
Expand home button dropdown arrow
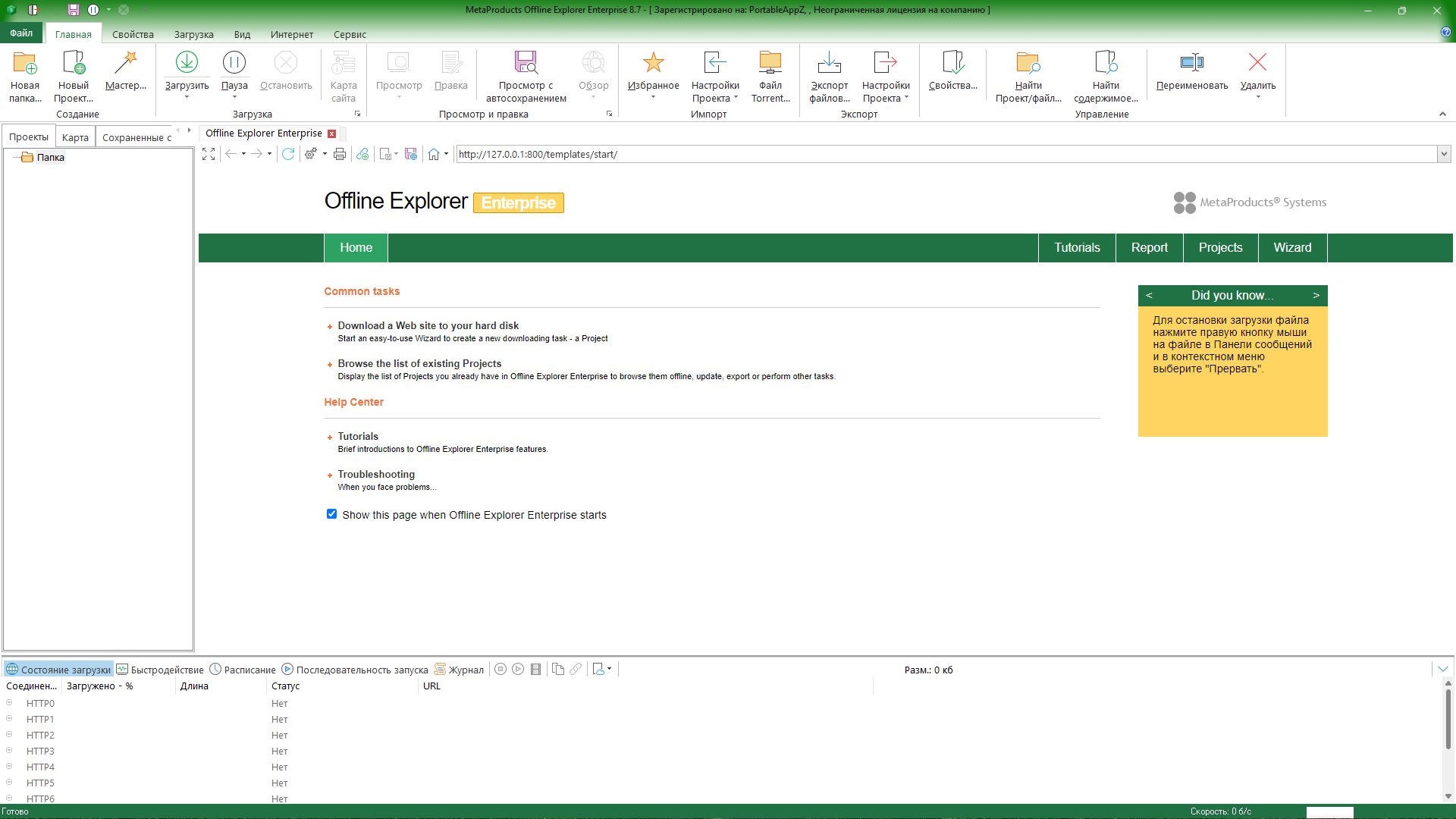point(446,154)
